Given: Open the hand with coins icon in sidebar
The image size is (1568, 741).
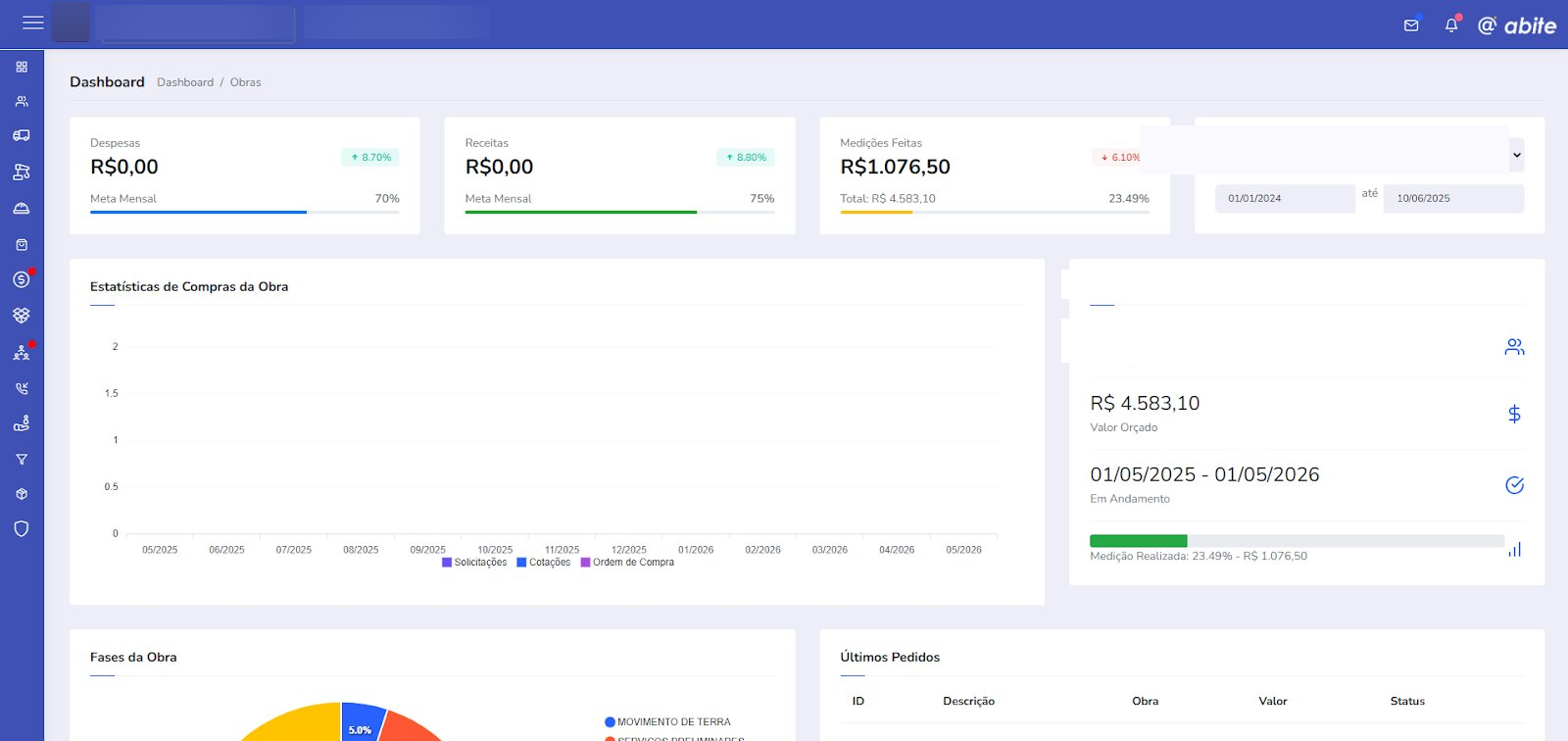Looking at the screenshot, I should pyautogui.click(x=22, y=423).
